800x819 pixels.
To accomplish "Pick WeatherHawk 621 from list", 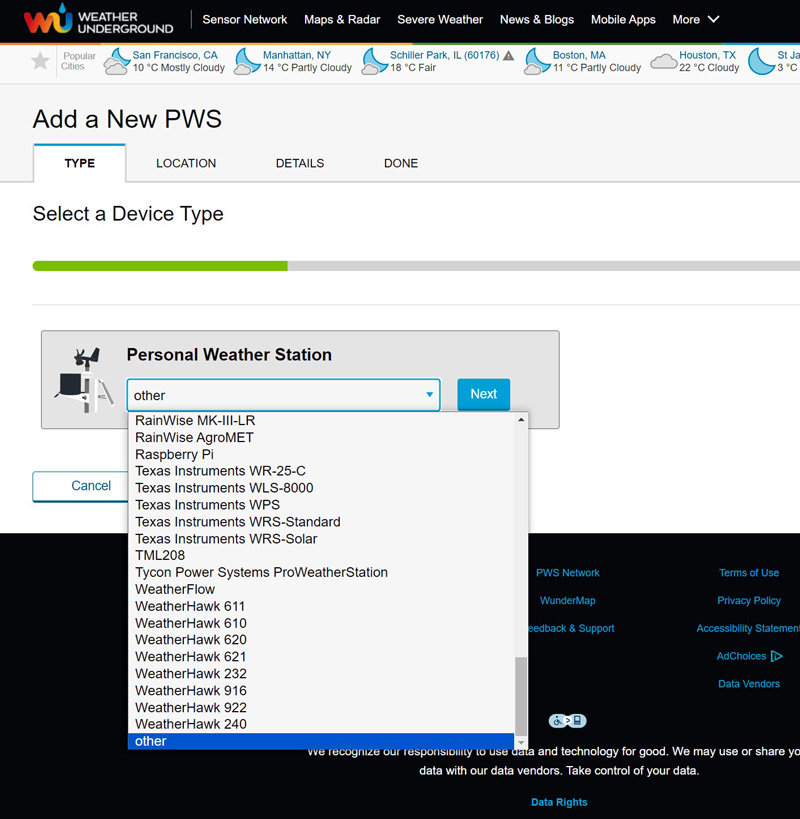I will click(x=321, y=657).
